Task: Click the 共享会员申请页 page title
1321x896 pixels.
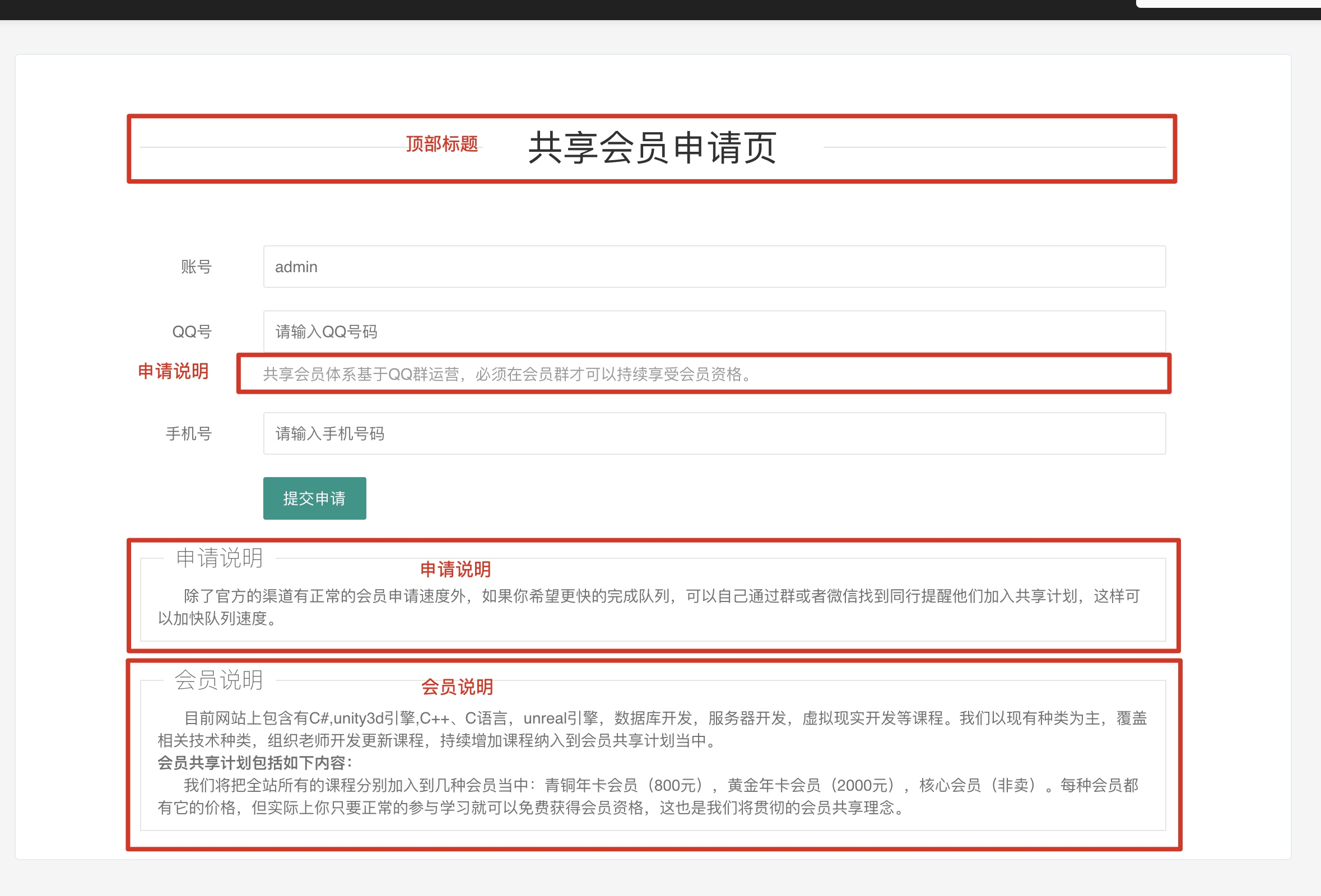Action: [652, 148]
